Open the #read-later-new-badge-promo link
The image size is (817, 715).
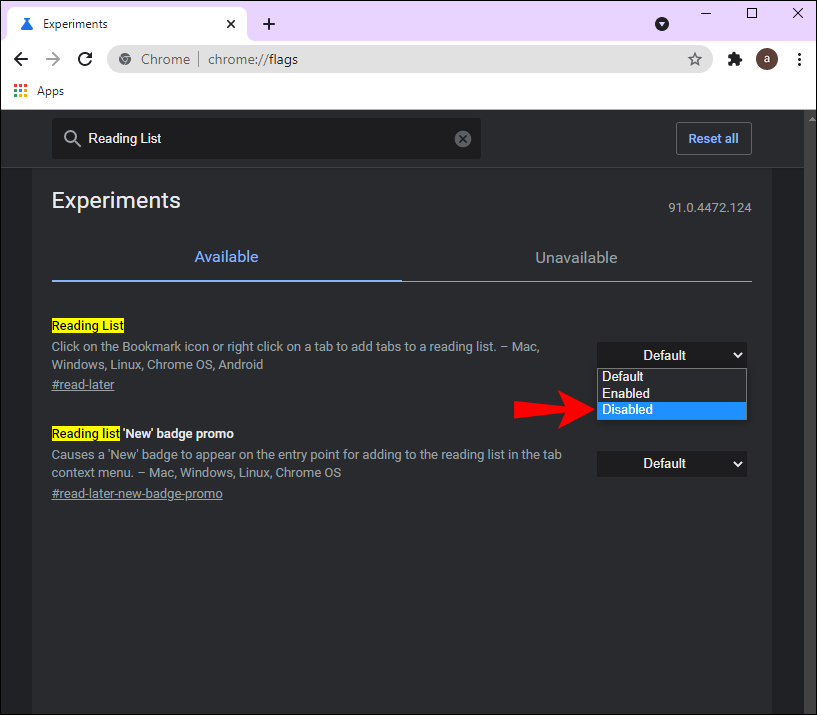pos(137,494)
